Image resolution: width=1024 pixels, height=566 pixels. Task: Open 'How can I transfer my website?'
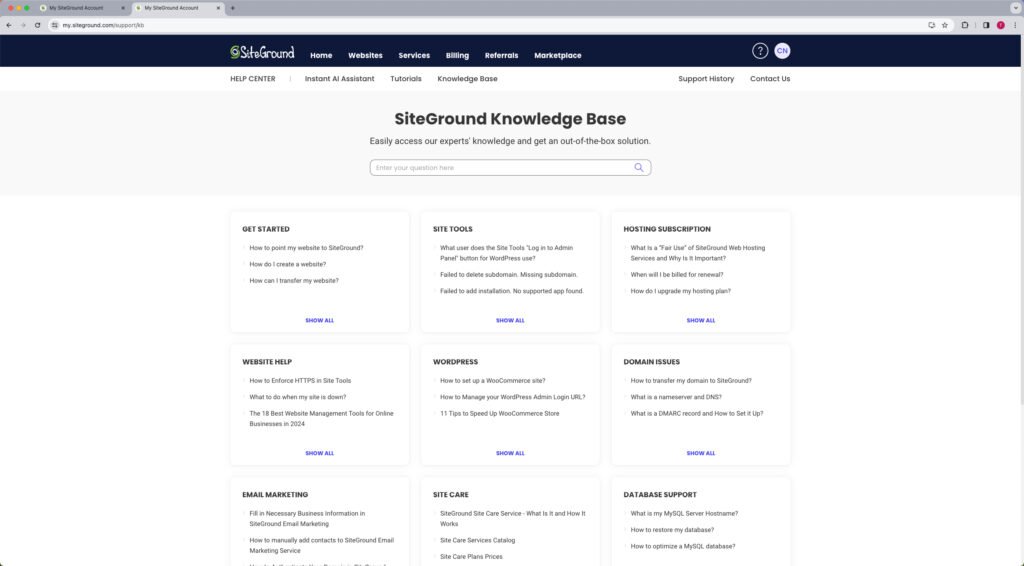[294, 281]
